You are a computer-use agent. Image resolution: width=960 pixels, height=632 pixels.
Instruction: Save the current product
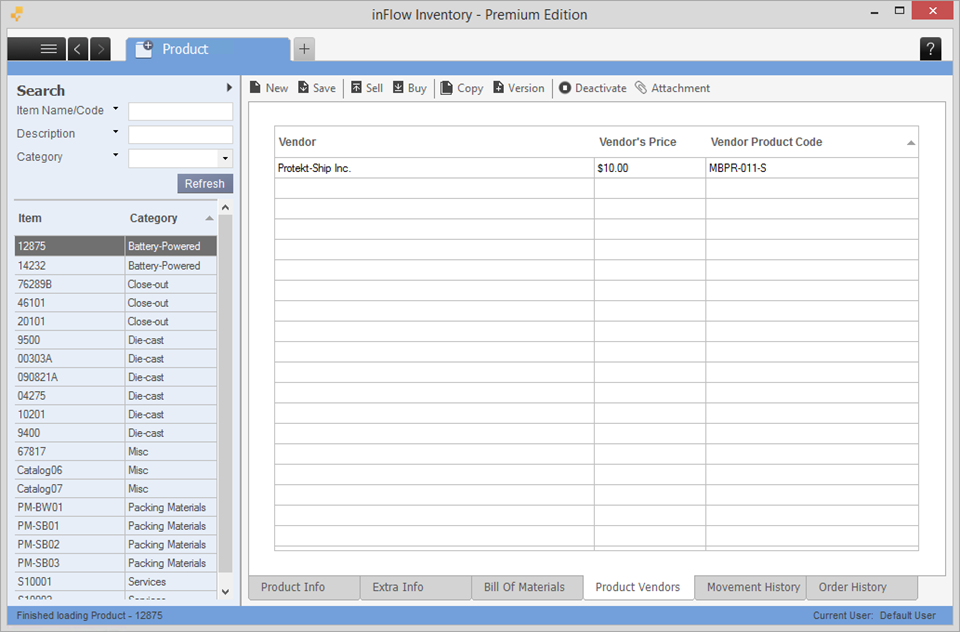point(317,88)
